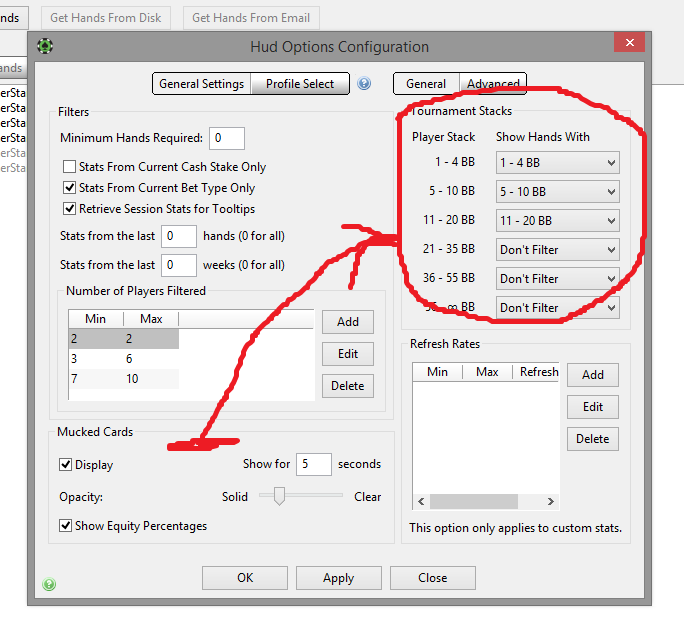Click the Min column header in Players Filtered

[x=96, y=319]
